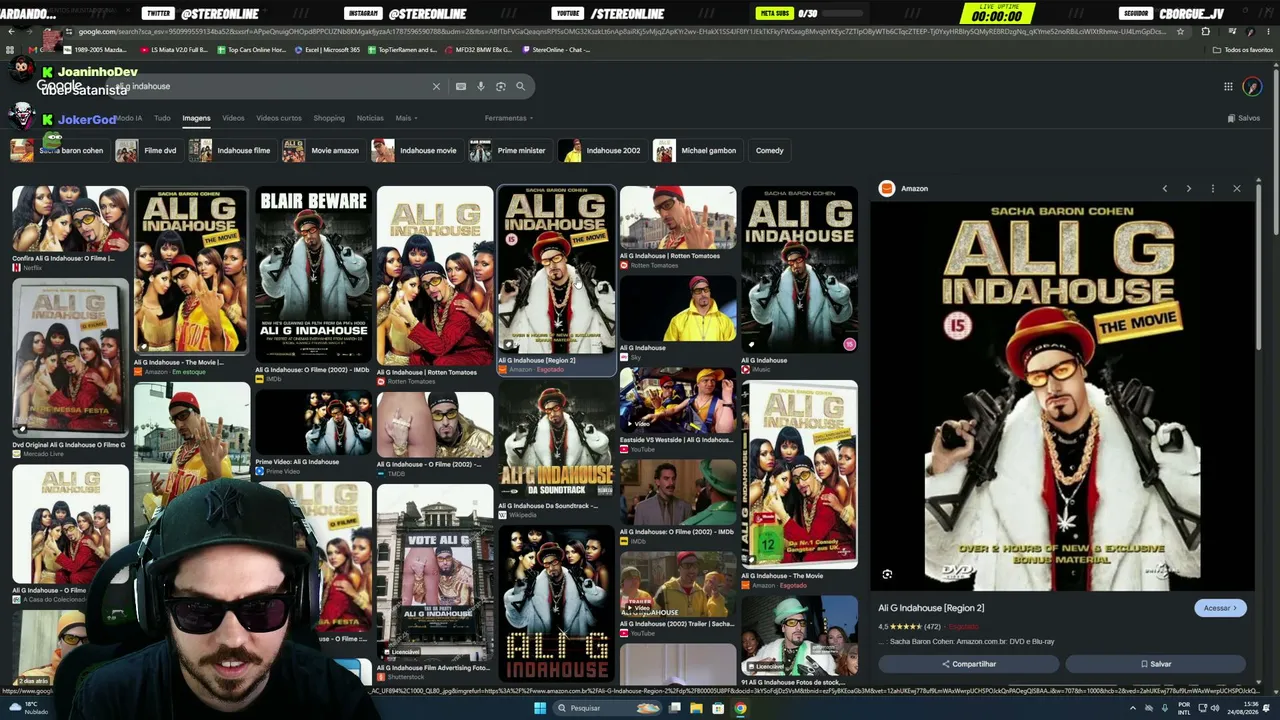Filter images by Prime minister chip
Image resolution: width=1280 pixels, height=720 pixels.
point(508,151)
